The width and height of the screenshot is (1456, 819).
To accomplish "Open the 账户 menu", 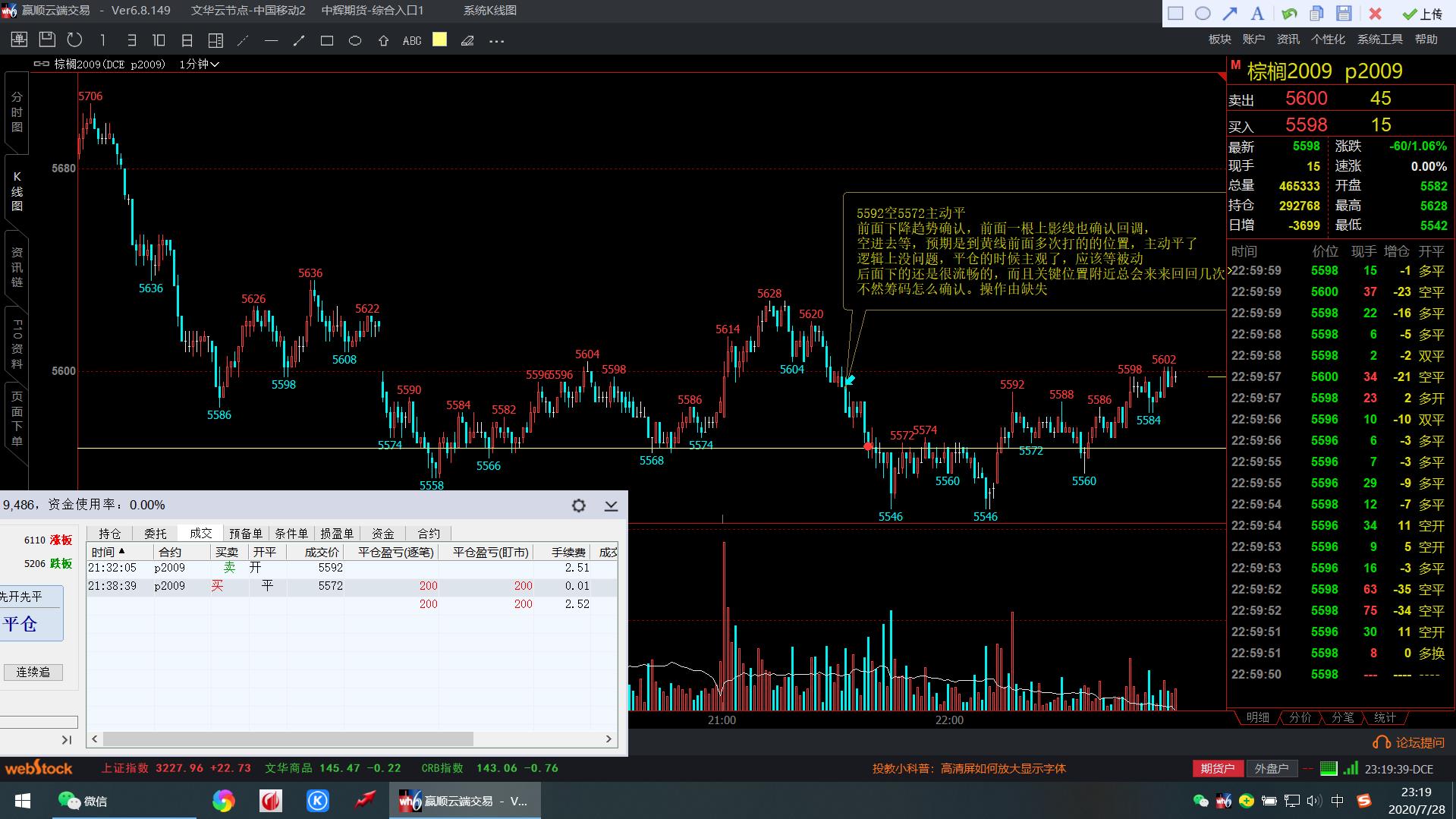I will pos(1253,39).
